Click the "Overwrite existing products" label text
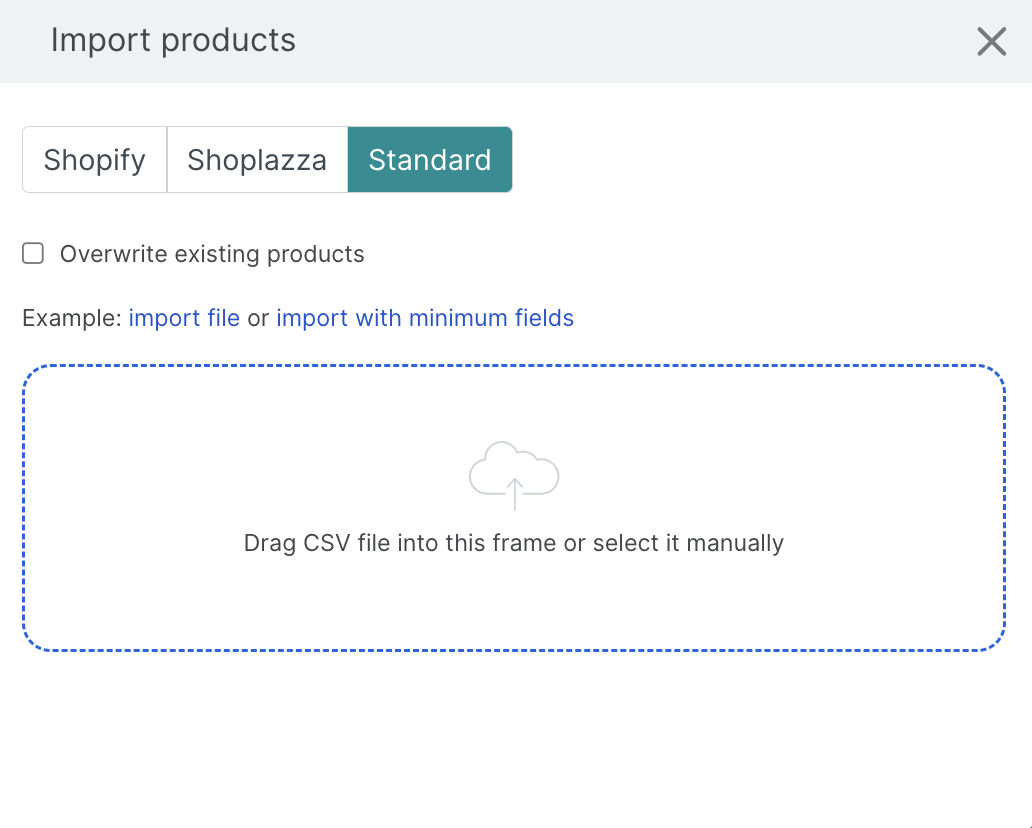Screen dimensions: 1032x828 click(212, 254)
